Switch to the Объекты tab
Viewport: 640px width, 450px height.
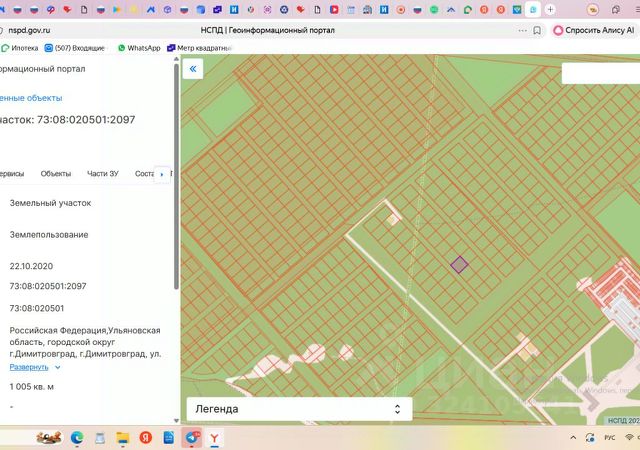[56, 174]
